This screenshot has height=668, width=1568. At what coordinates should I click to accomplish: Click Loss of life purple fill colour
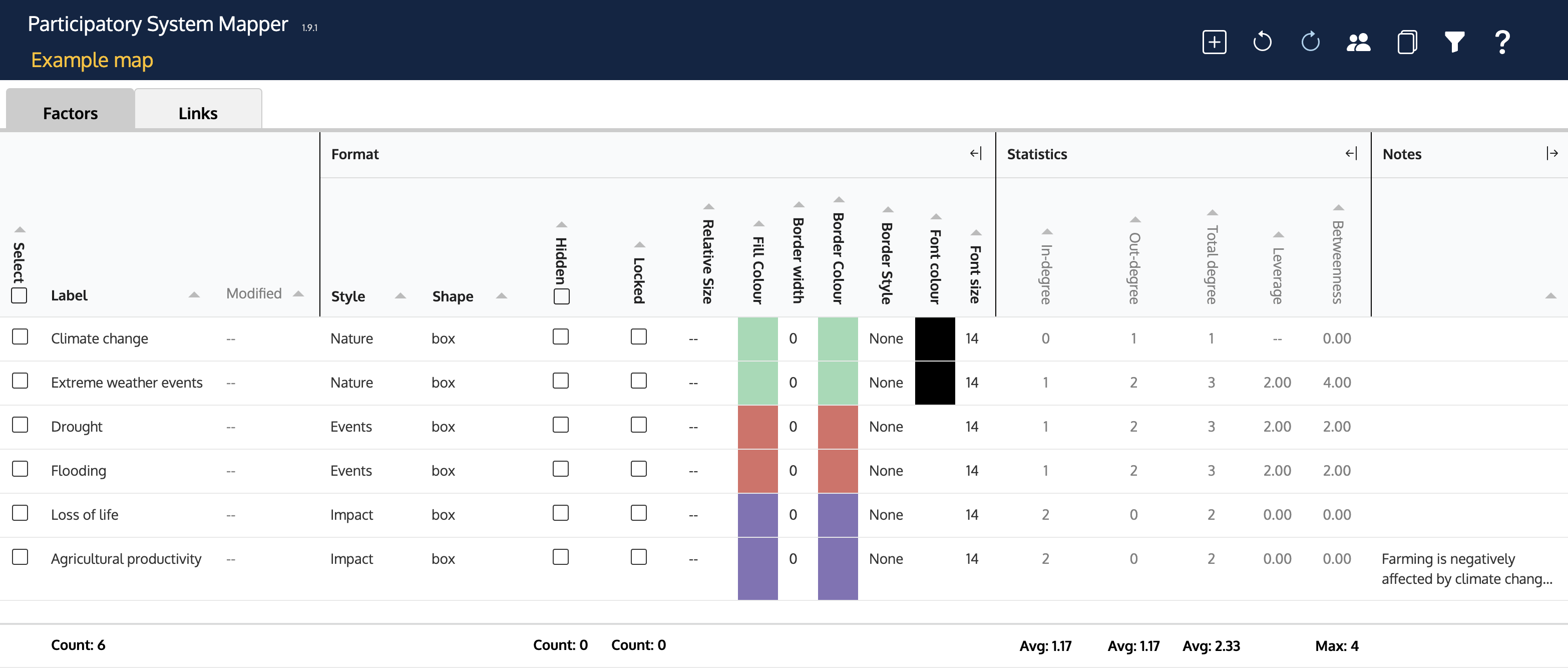[757, 515]
